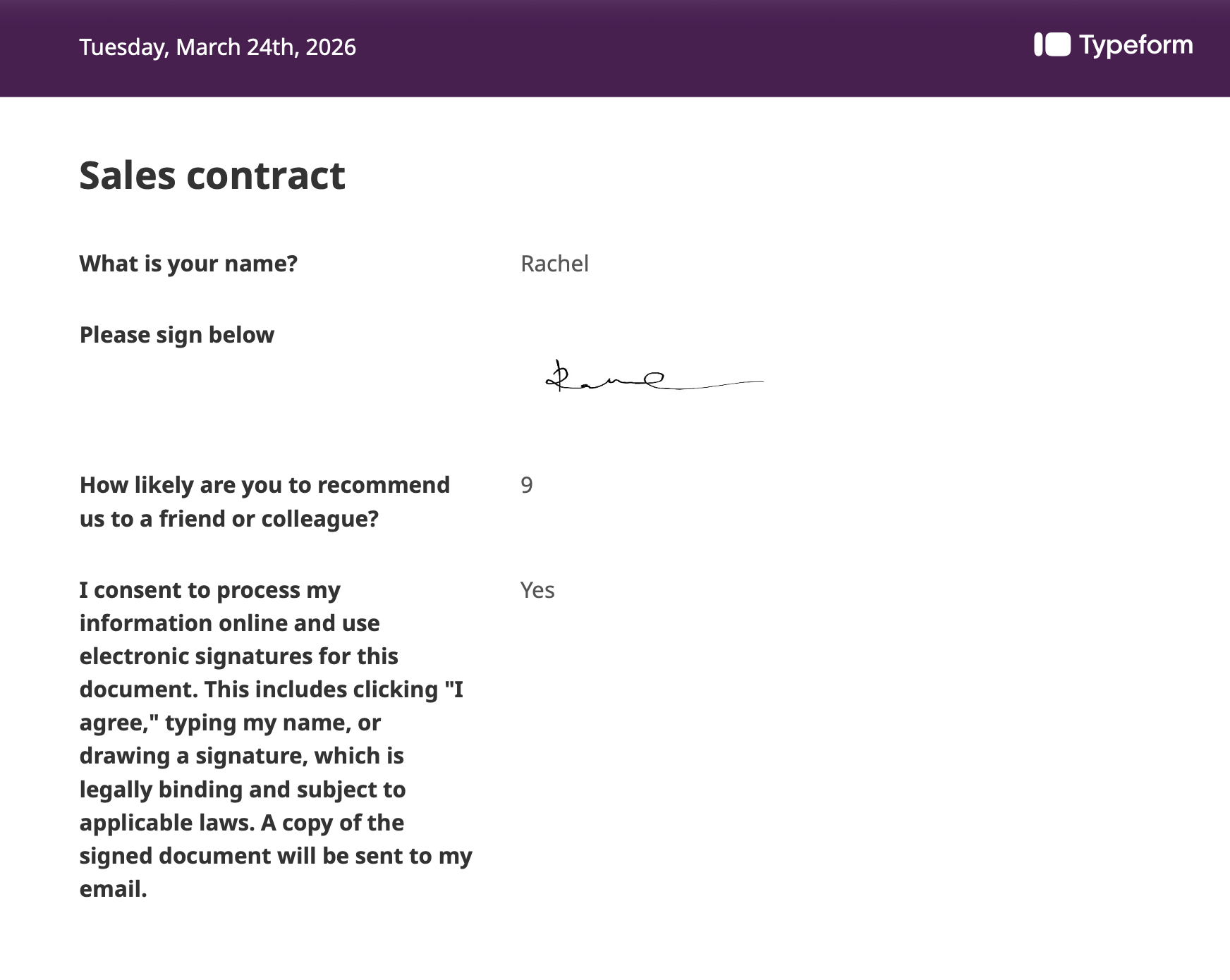The width and height of the screenshot is (1230, 980).
Task: Select the recommendation score 9
Action: point(527,485)
